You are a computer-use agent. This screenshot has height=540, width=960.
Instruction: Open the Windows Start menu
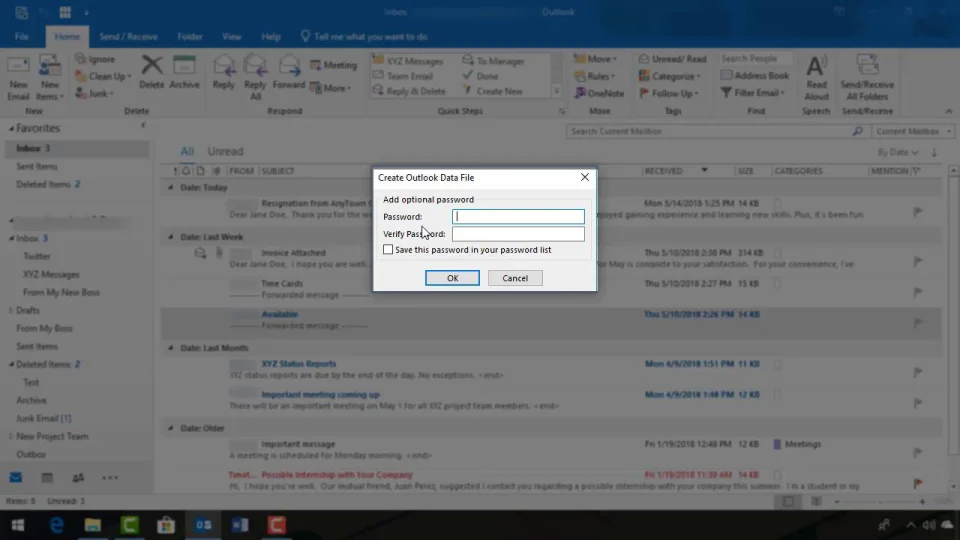click(x=18, y=525)
